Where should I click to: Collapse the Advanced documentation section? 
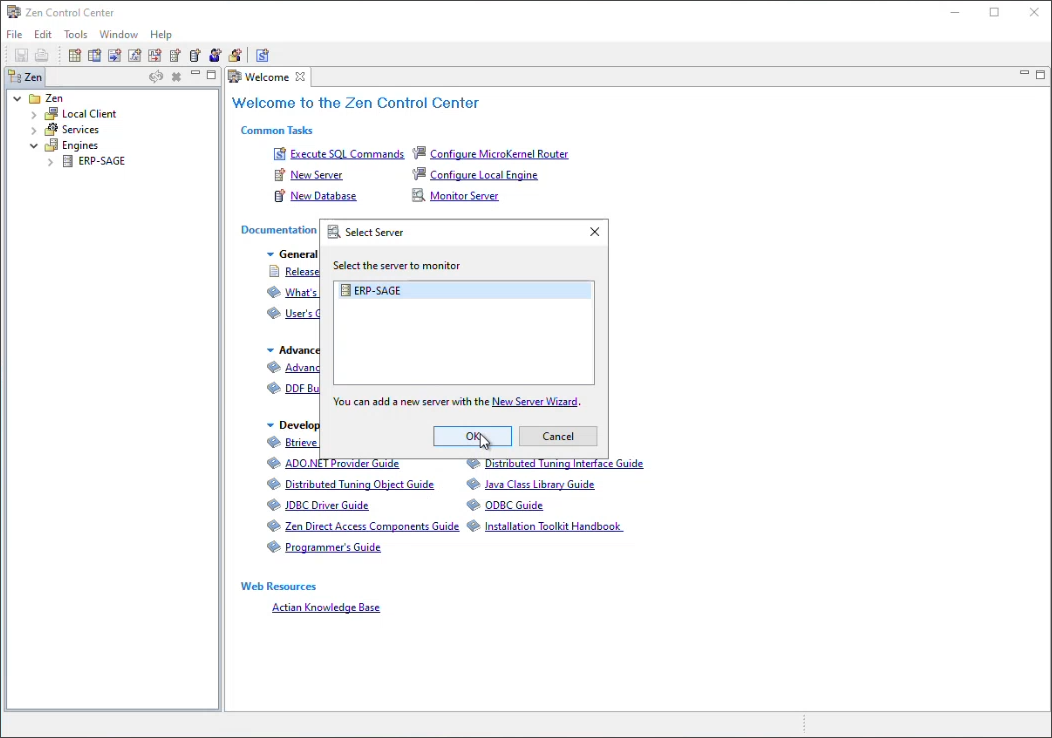click(x=270, y=350)
